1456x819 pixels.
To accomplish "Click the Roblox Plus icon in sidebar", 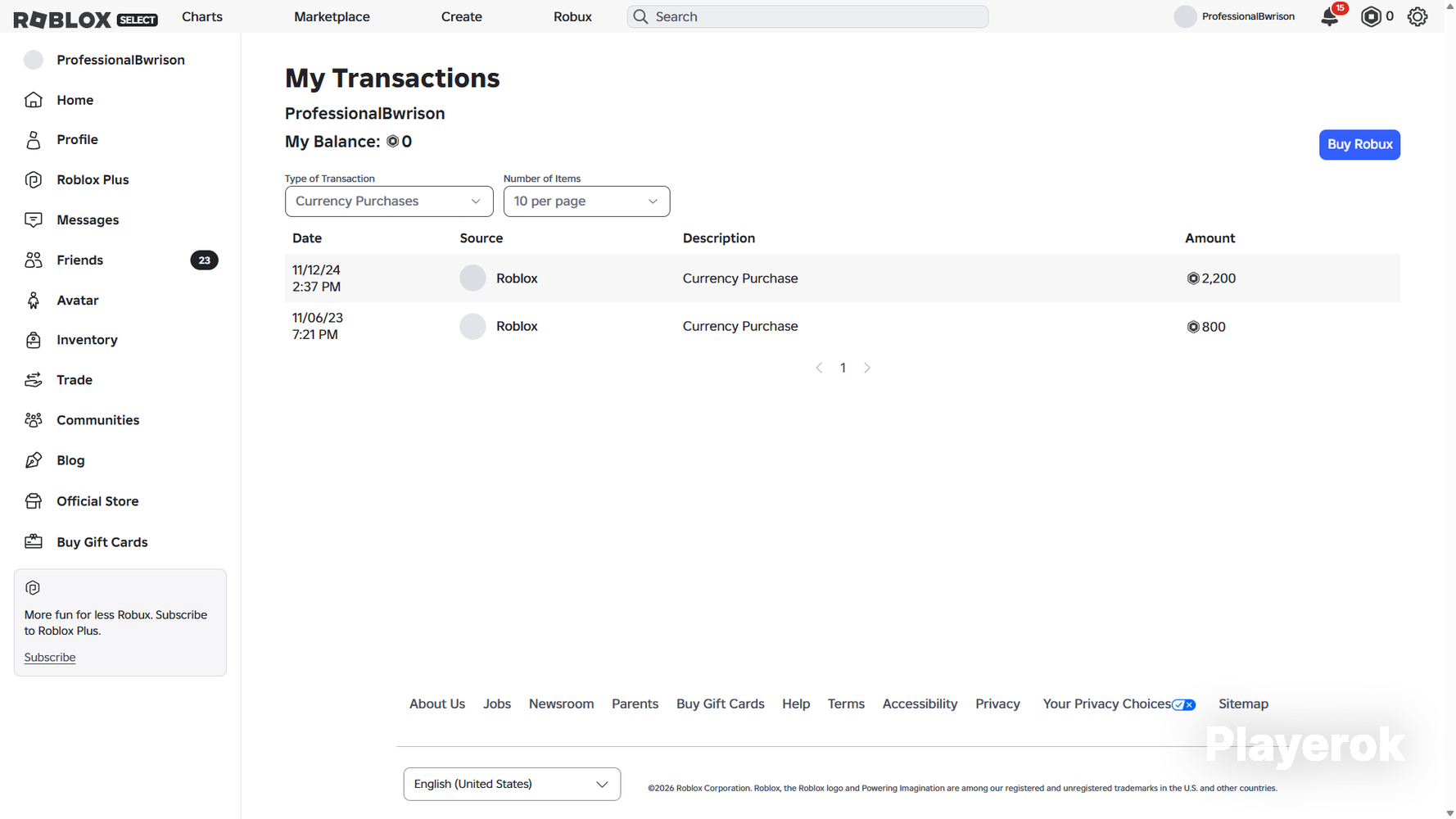I will (34, 180).
